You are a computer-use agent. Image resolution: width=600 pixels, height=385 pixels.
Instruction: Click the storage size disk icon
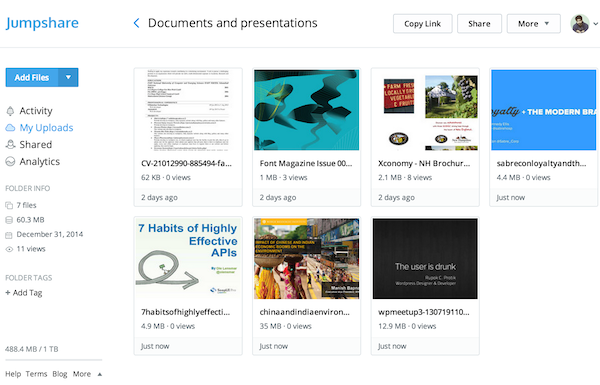tap(9, 220)
